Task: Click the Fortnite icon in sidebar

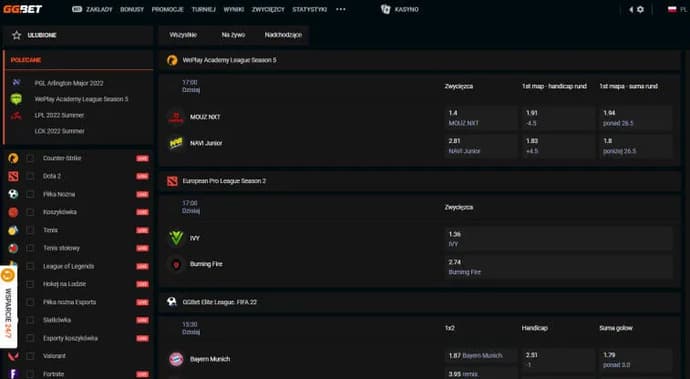Action: coord(13,374)
